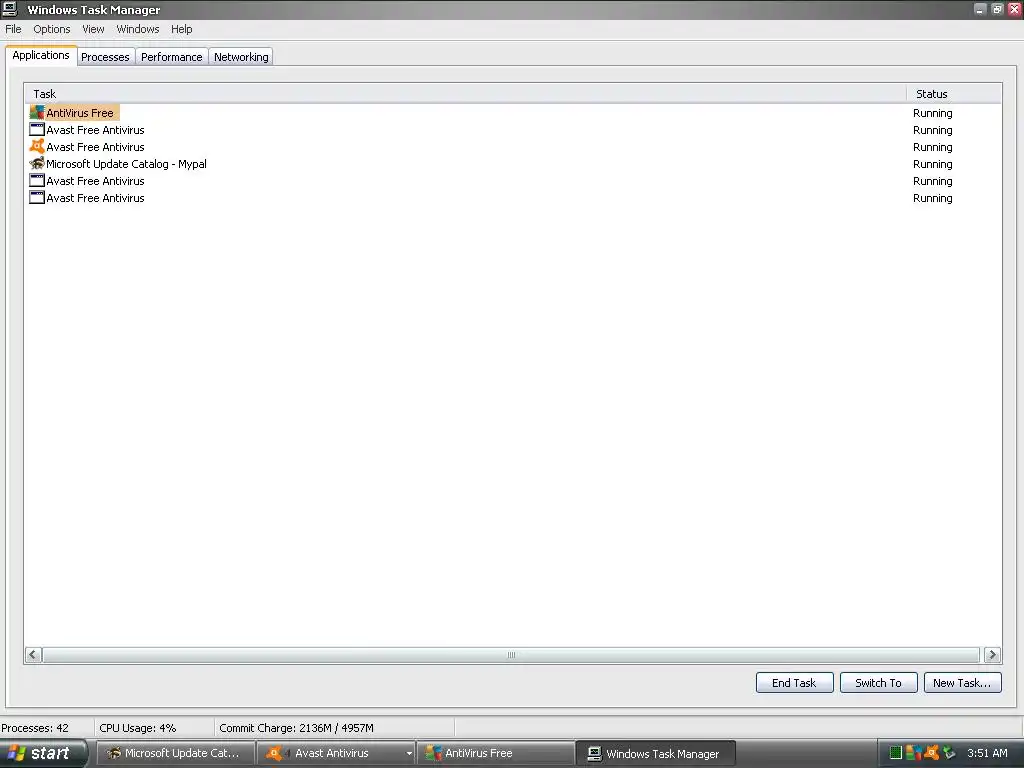Viewport: 1024px width, 768px height.
Task: Click the green CPU meter tray icon
Action: [x=896, y=753]
